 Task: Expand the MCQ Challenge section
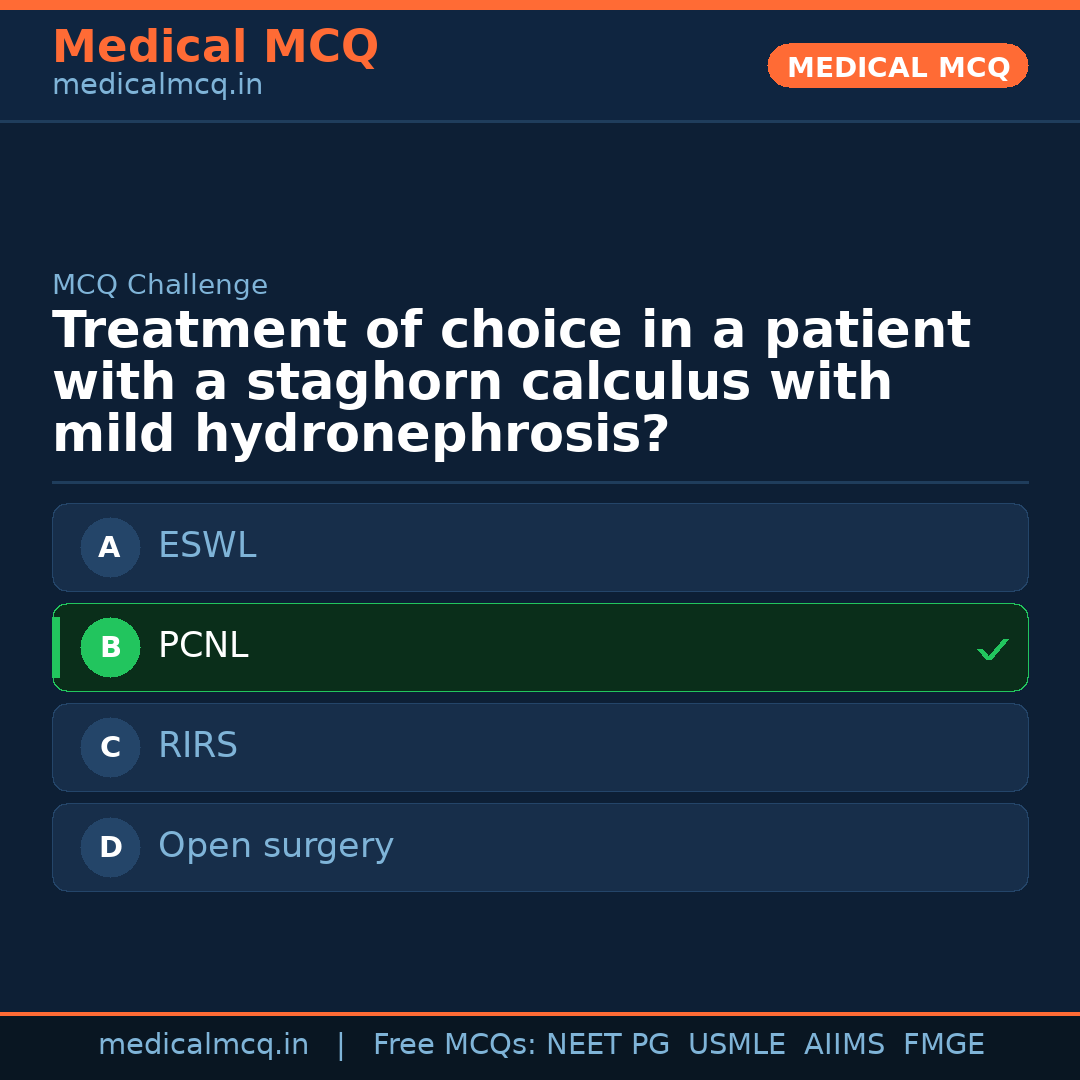160,285
